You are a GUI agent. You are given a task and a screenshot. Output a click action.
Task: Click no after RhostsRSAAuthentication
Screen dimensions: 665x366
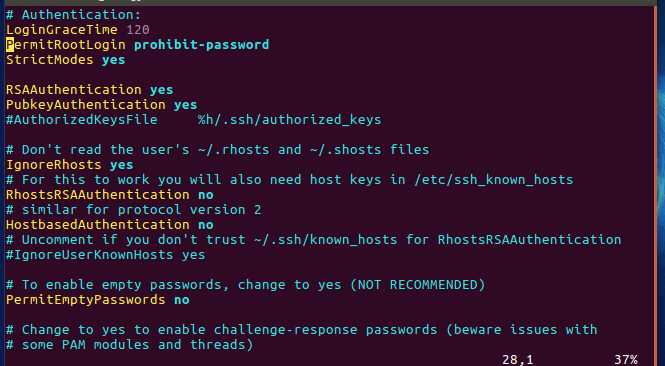pyautogui.click(x=206, y=195)
